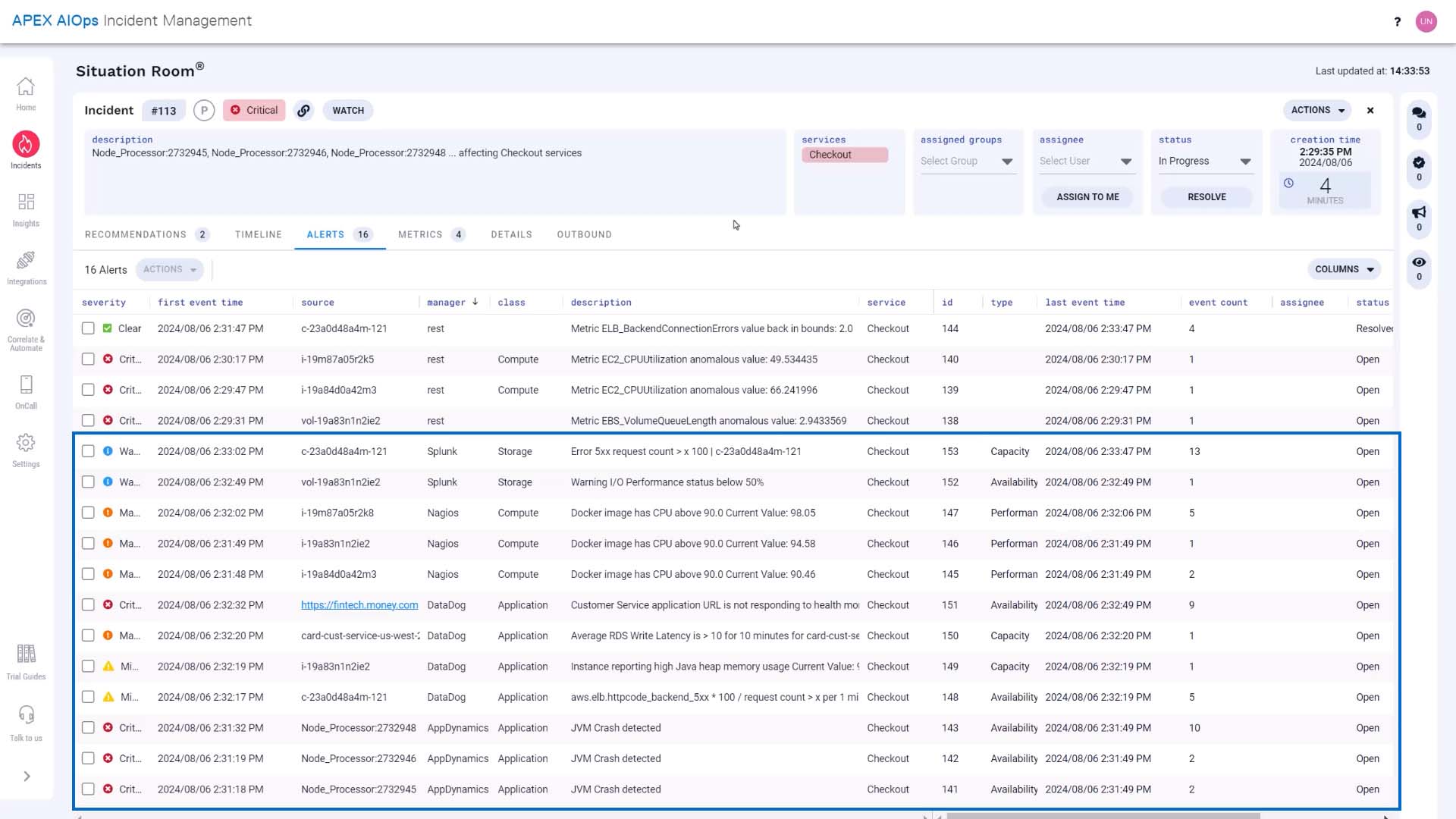Switch to DETAILS tab

[511, 235]
